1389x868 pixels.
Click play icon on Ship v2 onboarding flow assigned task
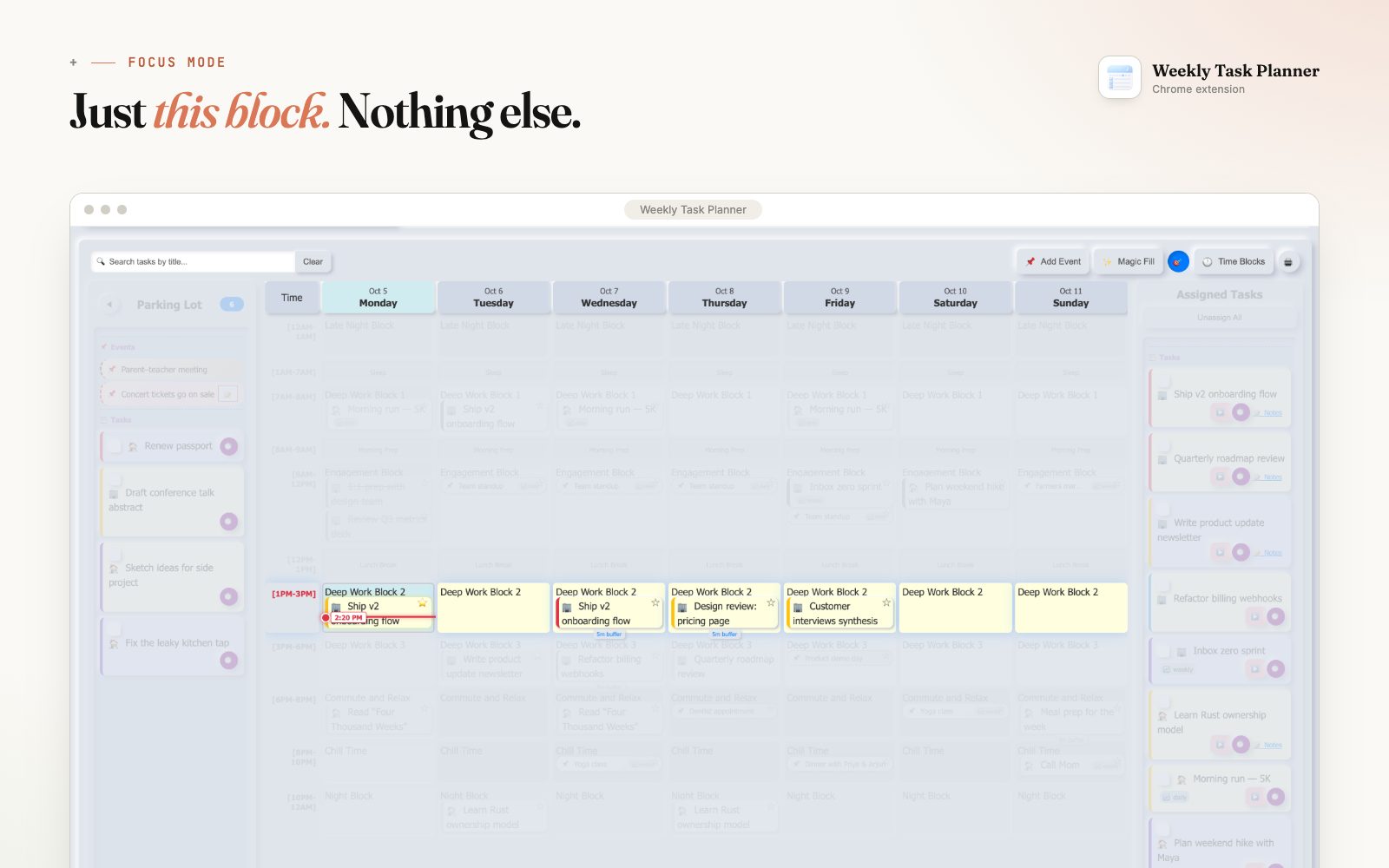point(1220,412)
